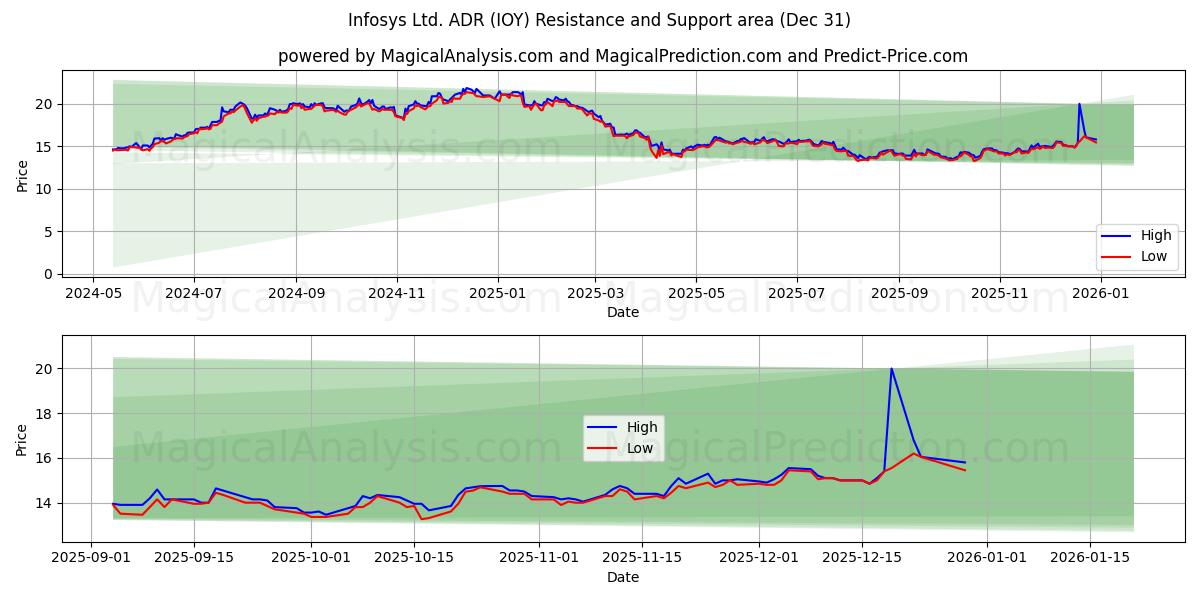Click the "2026-01-01" date tick label
This screenshot has height=600, width=1200.
pyautogui.click(x=987, y=559)
